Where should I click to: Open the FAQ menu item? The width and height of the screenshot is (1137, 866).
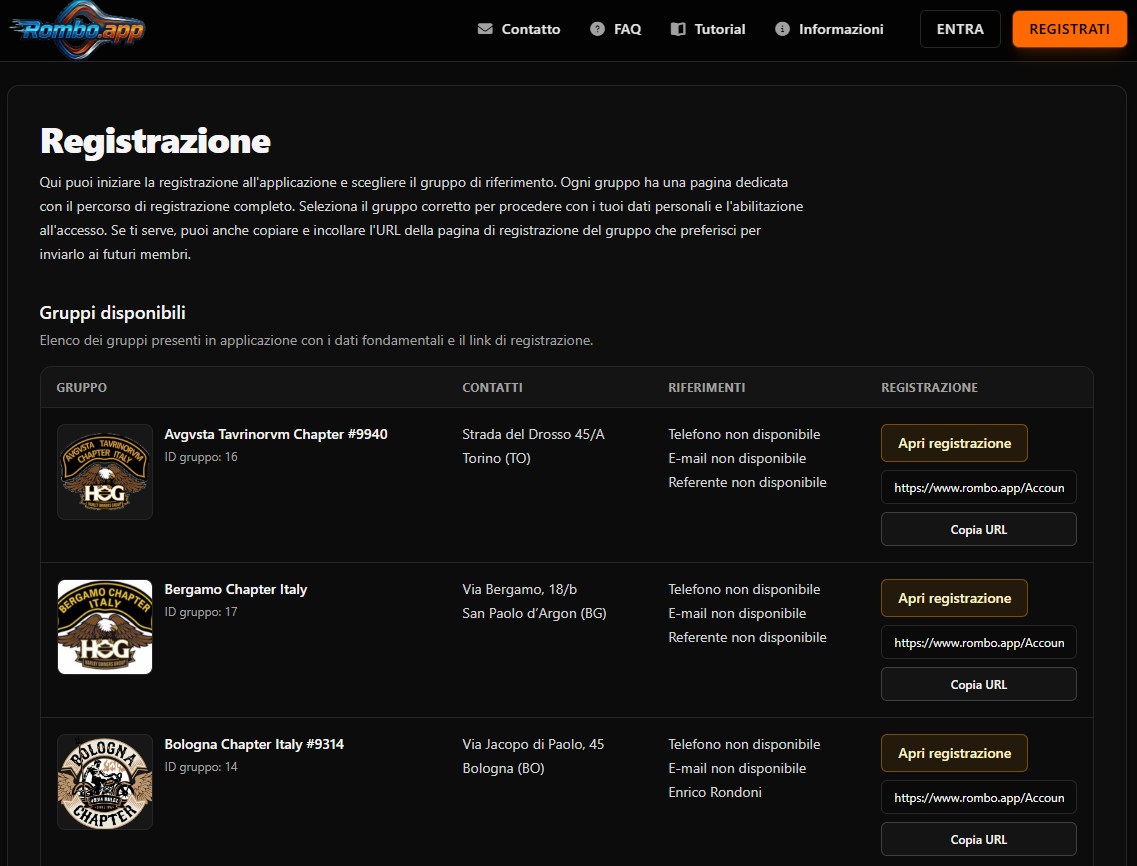point(616,29)
